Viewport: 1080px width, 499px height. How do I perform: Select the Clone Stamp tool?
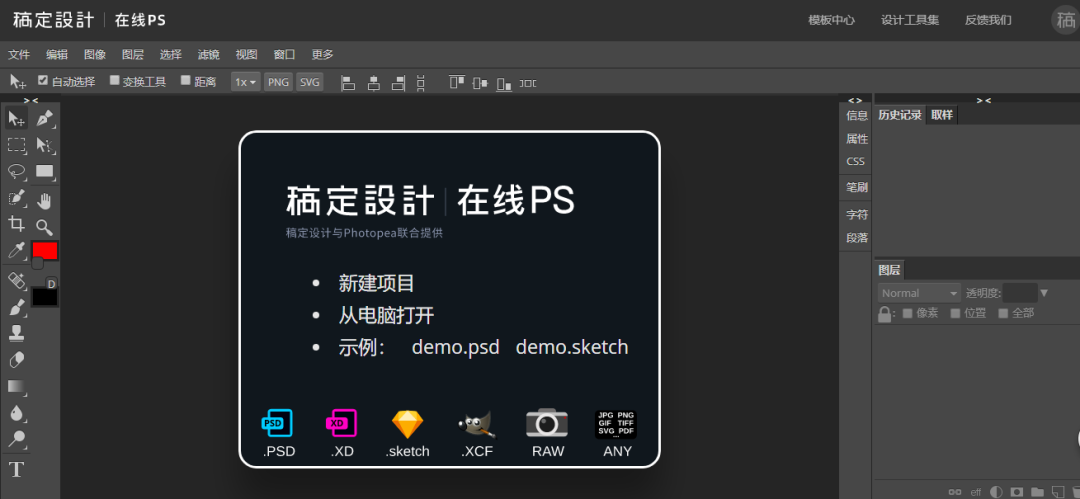coord(17,334)
